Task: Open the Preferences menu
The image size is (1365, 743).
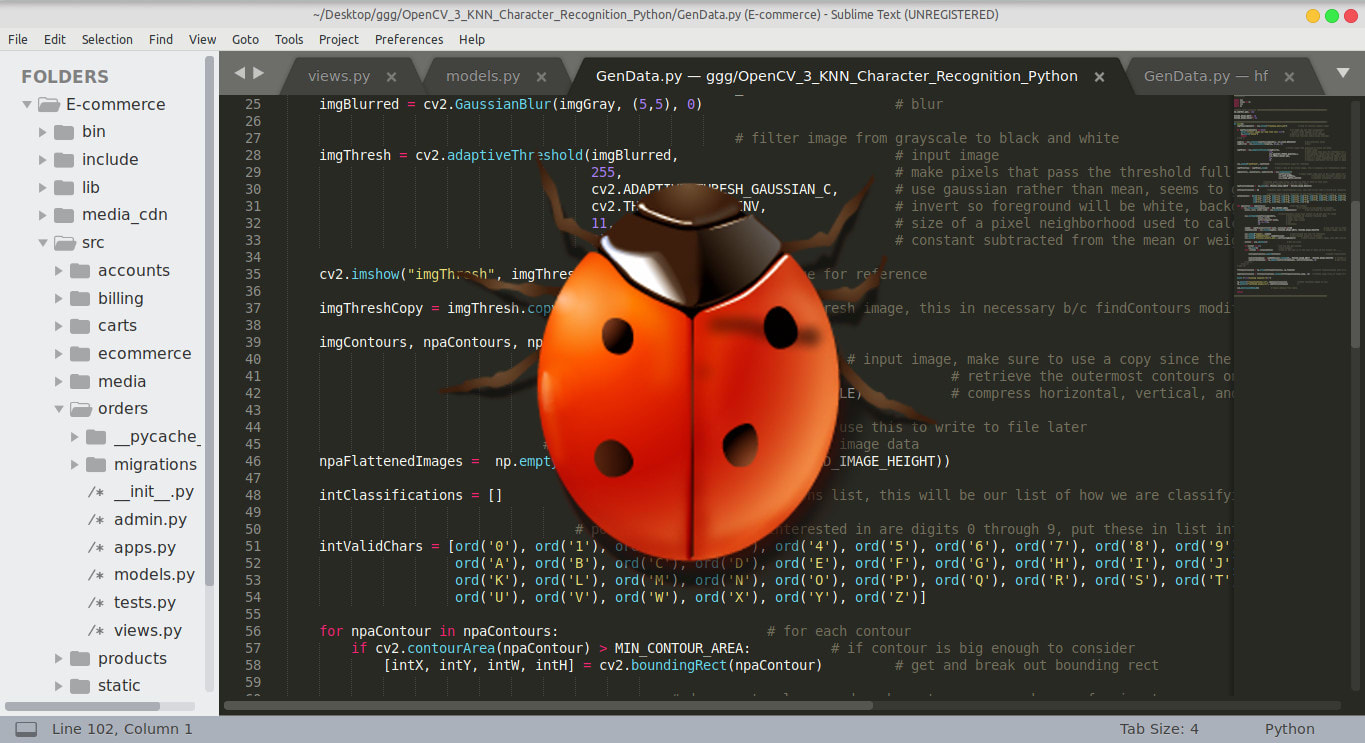Action: [408, 39]
